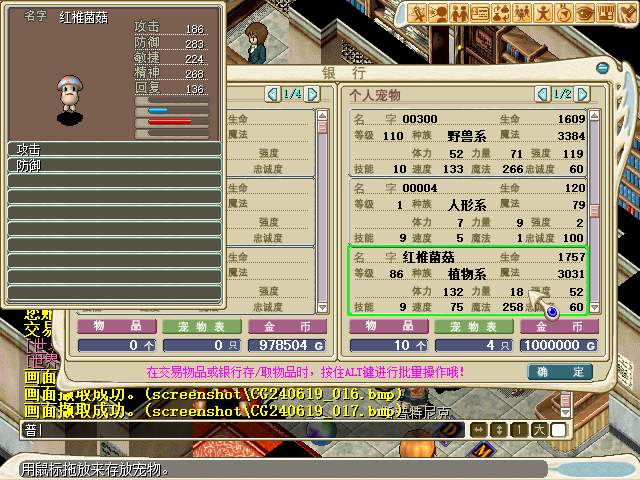640x480 pixels.
Task: Click down arrow of bank pet scrollbar
Action: coord(322,307)
